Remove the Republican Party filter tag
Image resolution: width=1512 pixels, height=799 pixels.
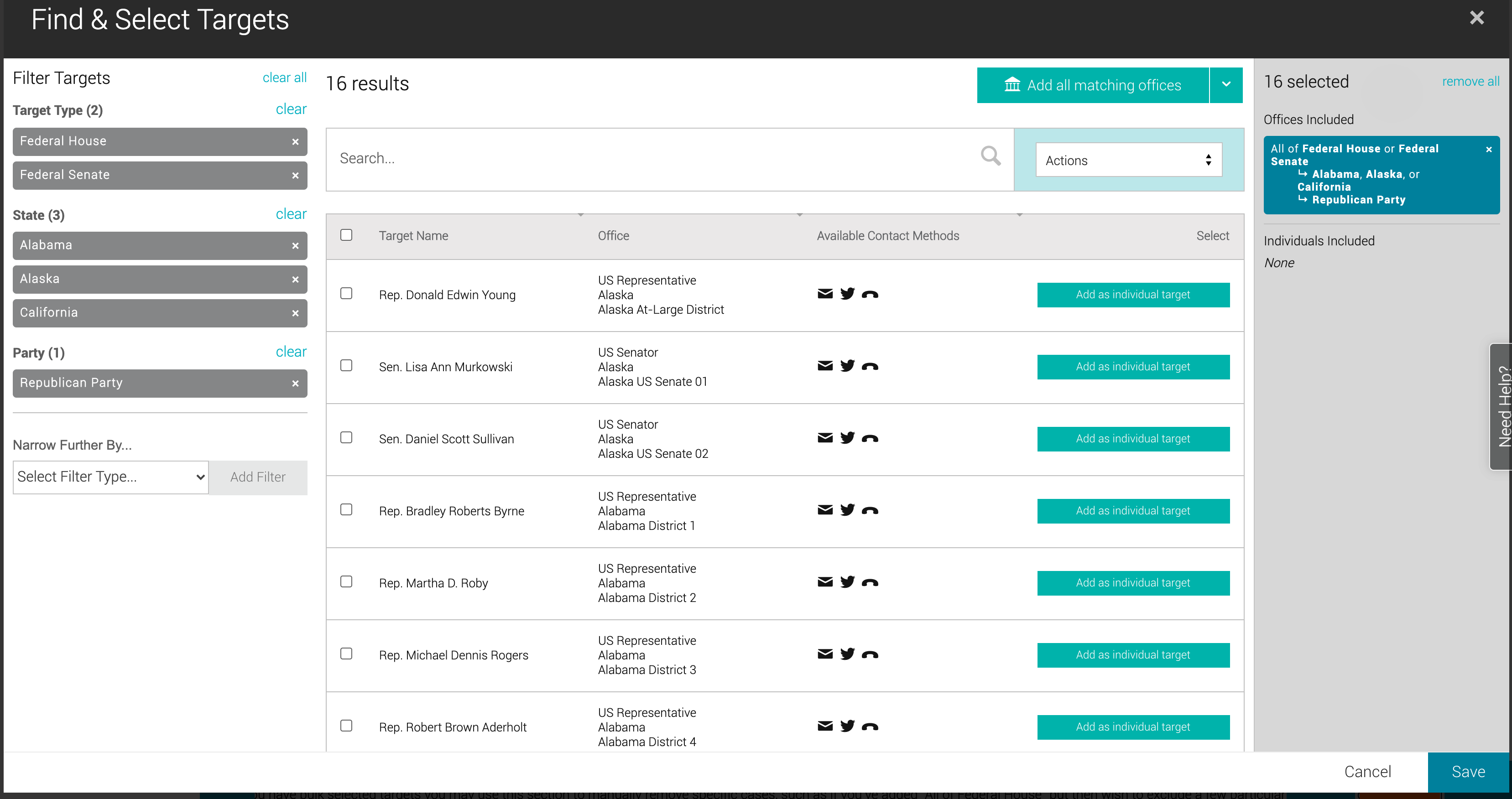(295, 383)
